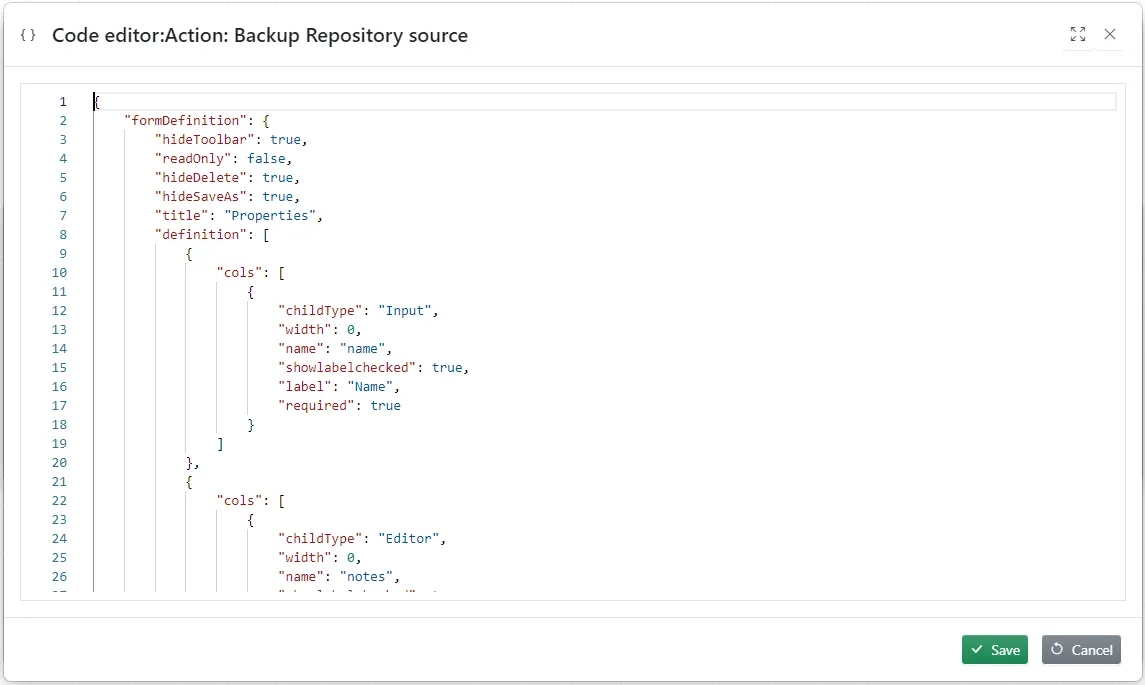Click the curly braces icon beside dialog title
This screenshot has height=685, width=1145.
coord(28,34)
